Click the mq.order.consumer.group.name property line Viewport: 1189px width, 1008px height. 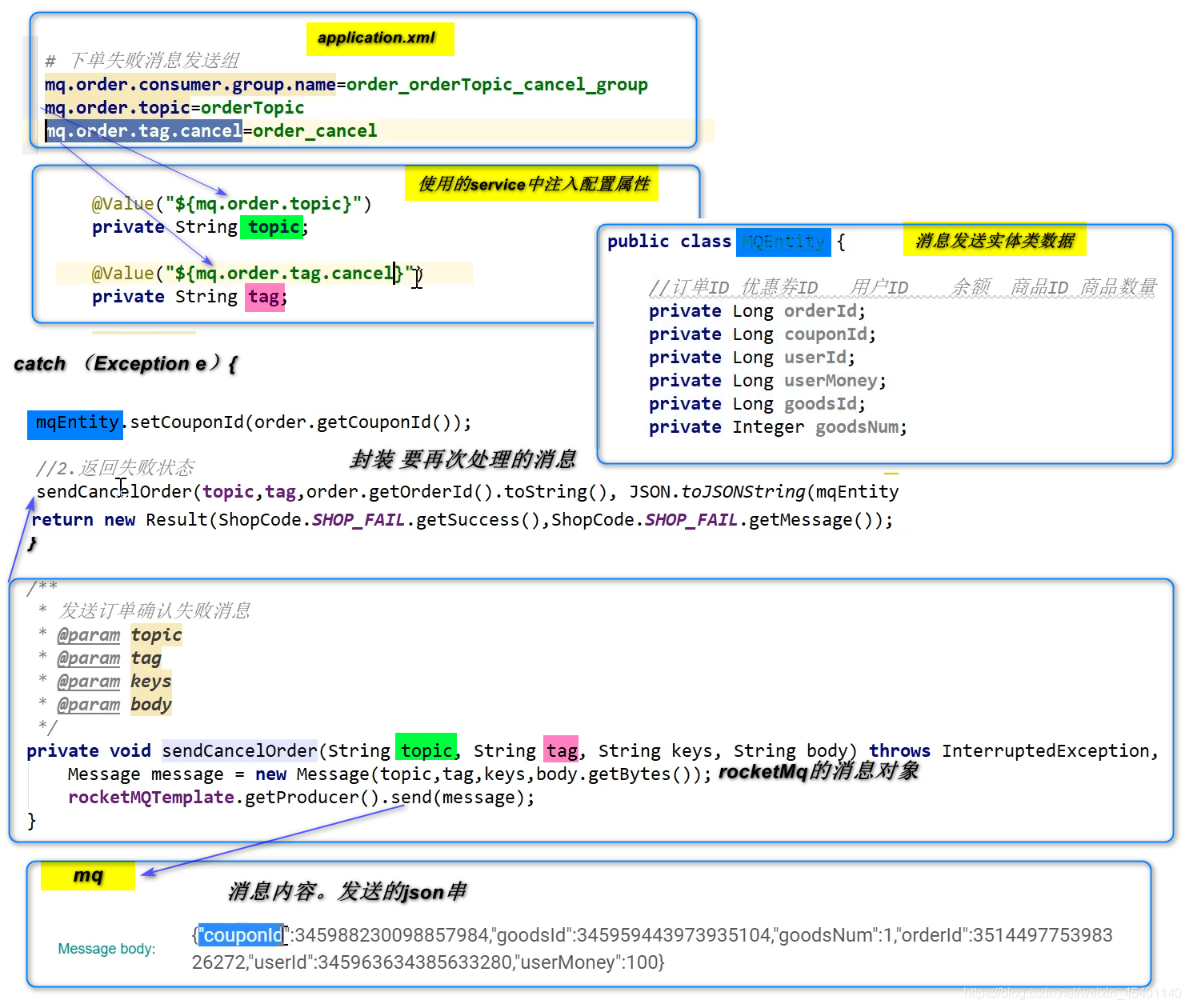click(346, 85)
